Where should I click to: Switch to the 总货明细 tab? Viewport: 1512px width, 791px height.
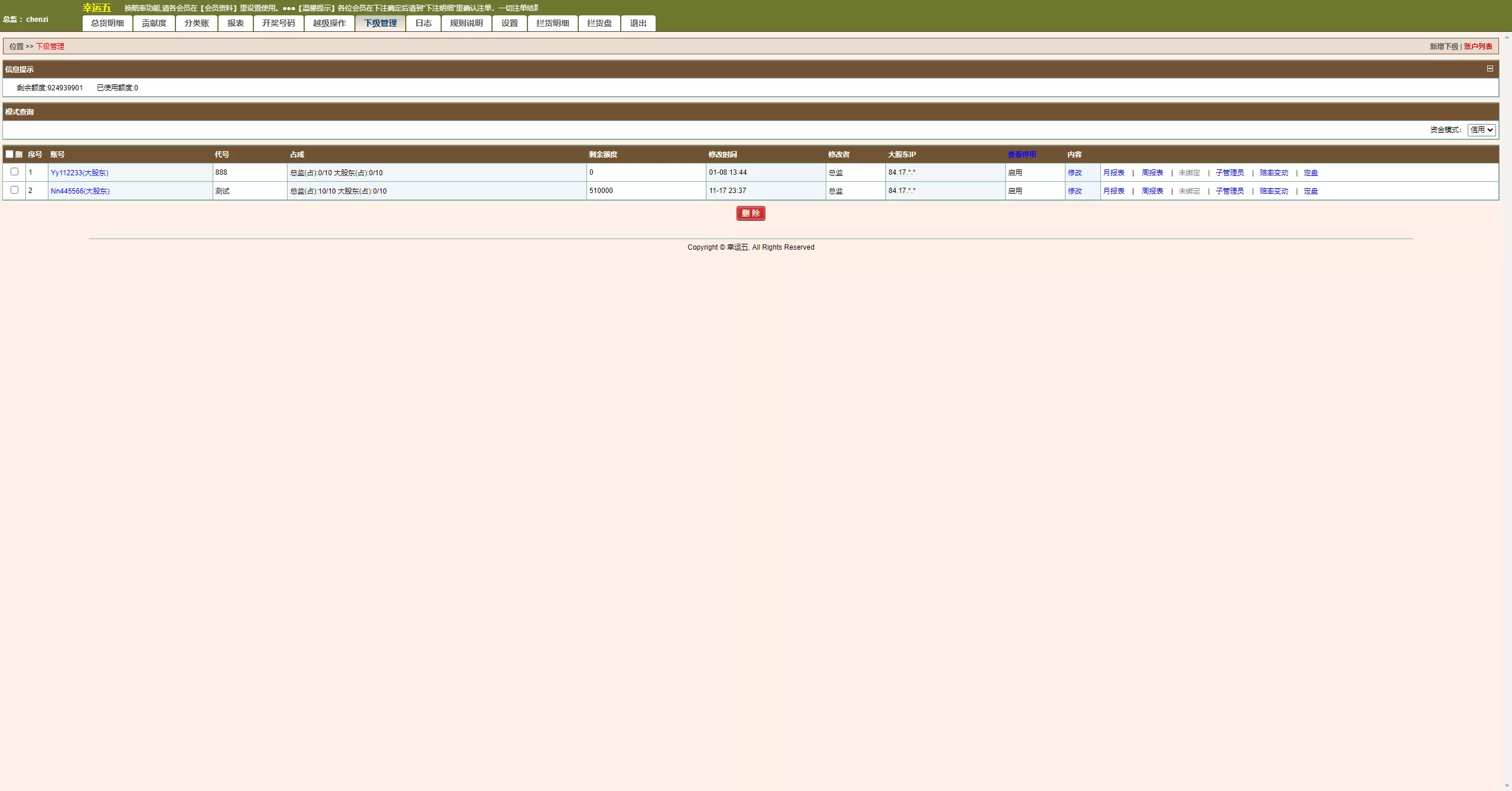point(107,23)
